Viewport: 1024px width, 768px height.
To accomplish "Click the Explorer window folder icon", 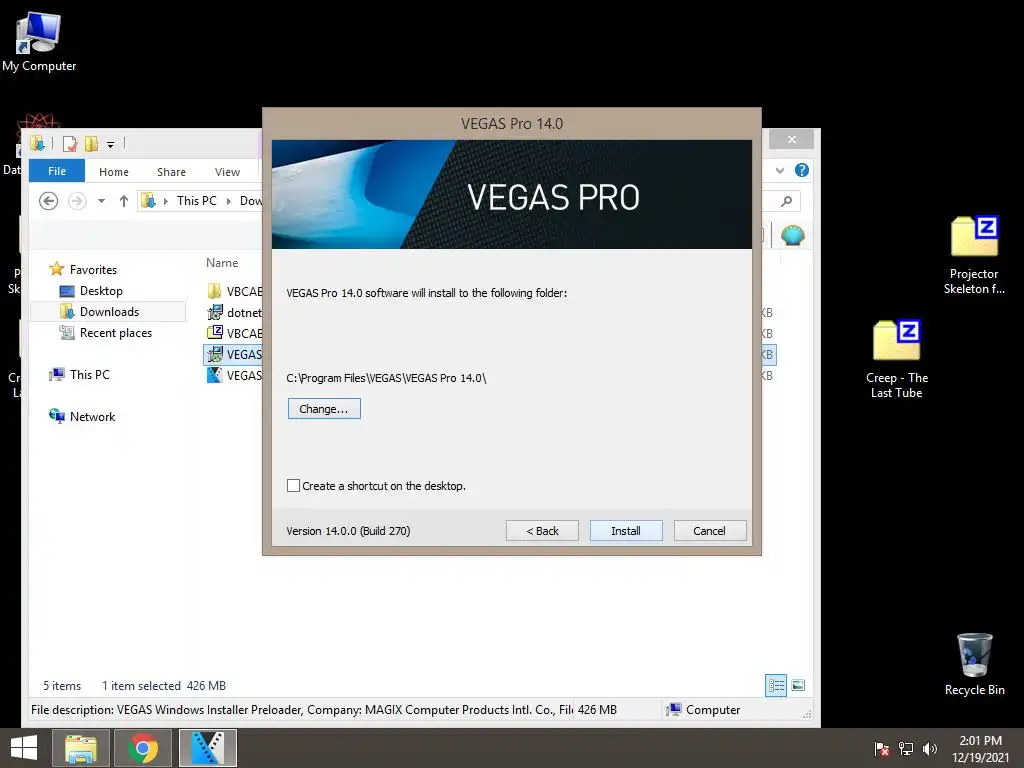I will tap(37, 144).
